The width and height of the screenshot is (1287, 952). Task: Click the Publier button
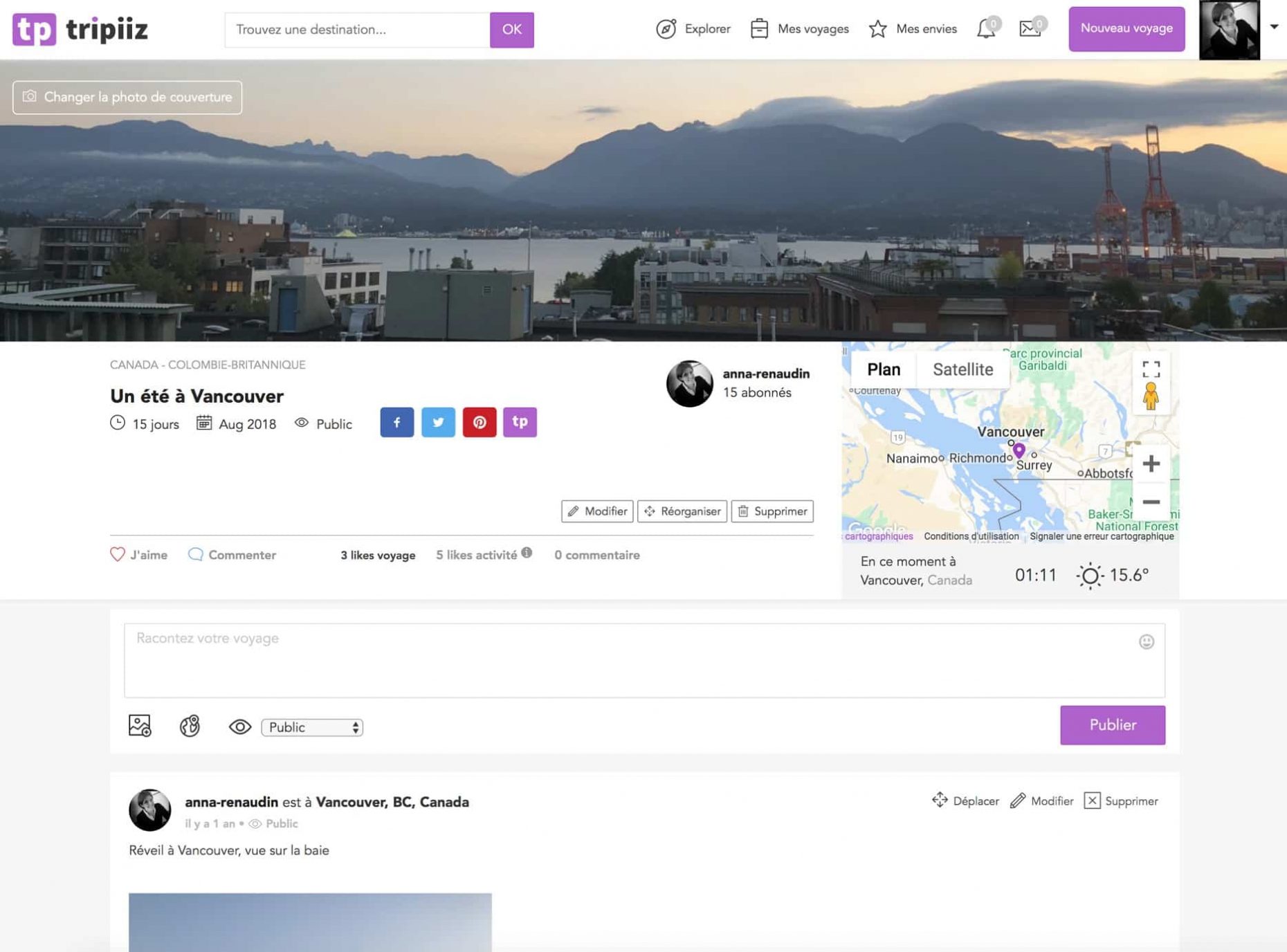click(1112, 725)
